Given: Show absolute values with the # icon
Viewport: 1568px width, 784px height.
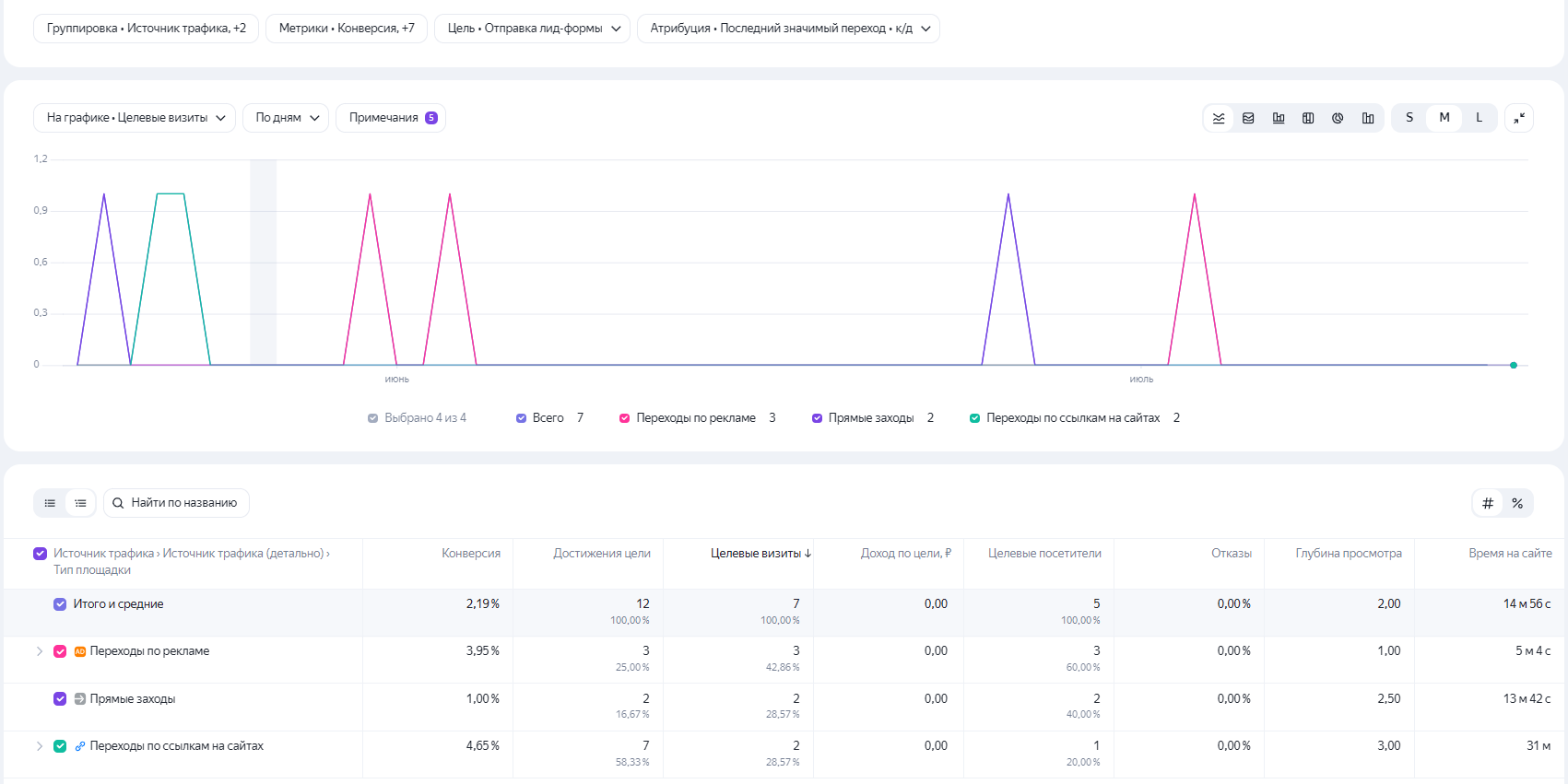Looking at the screenshot, I should 1488,503.
